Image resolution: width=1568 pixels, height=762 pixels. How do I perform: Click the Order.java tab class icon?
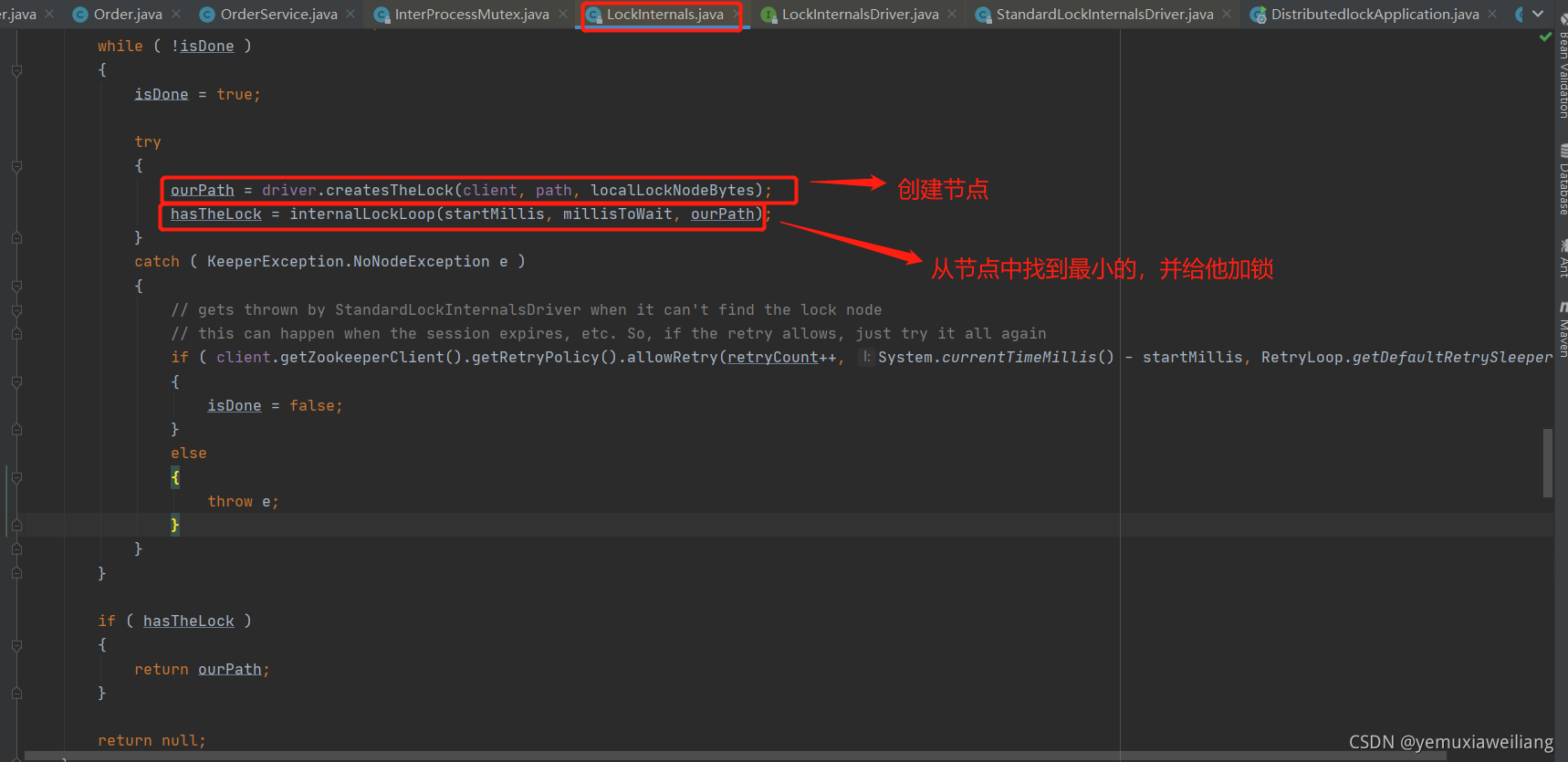[x=80, y=15]
